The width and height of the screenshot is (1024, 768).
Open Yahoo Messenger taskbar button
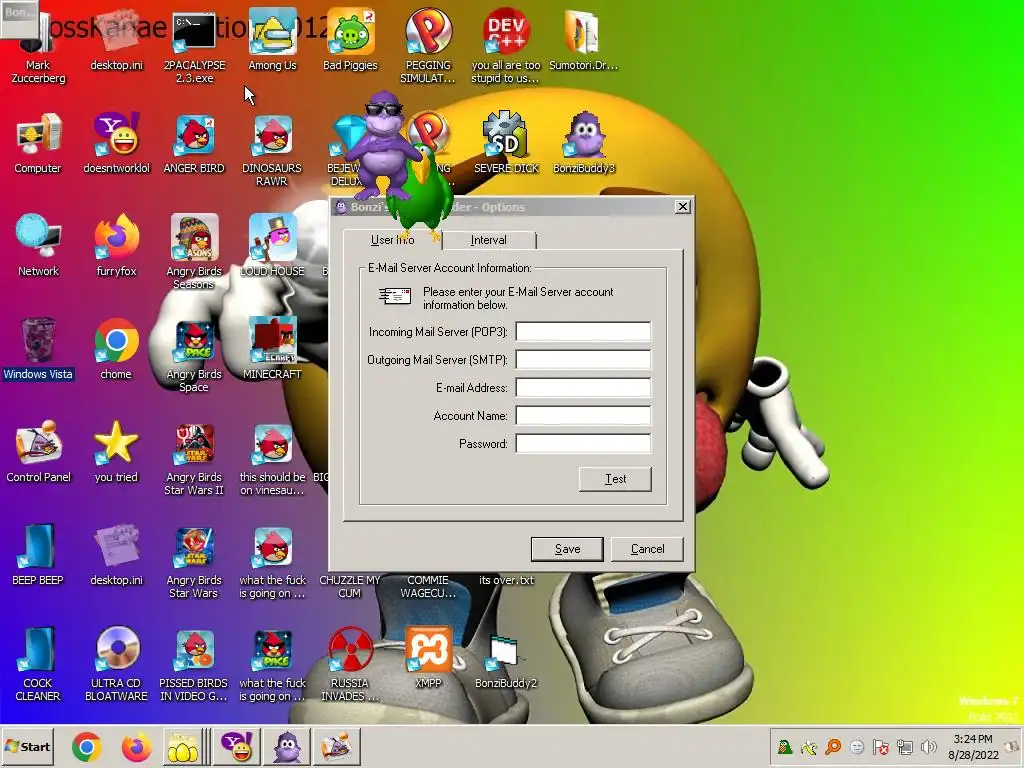pos(237,746)
